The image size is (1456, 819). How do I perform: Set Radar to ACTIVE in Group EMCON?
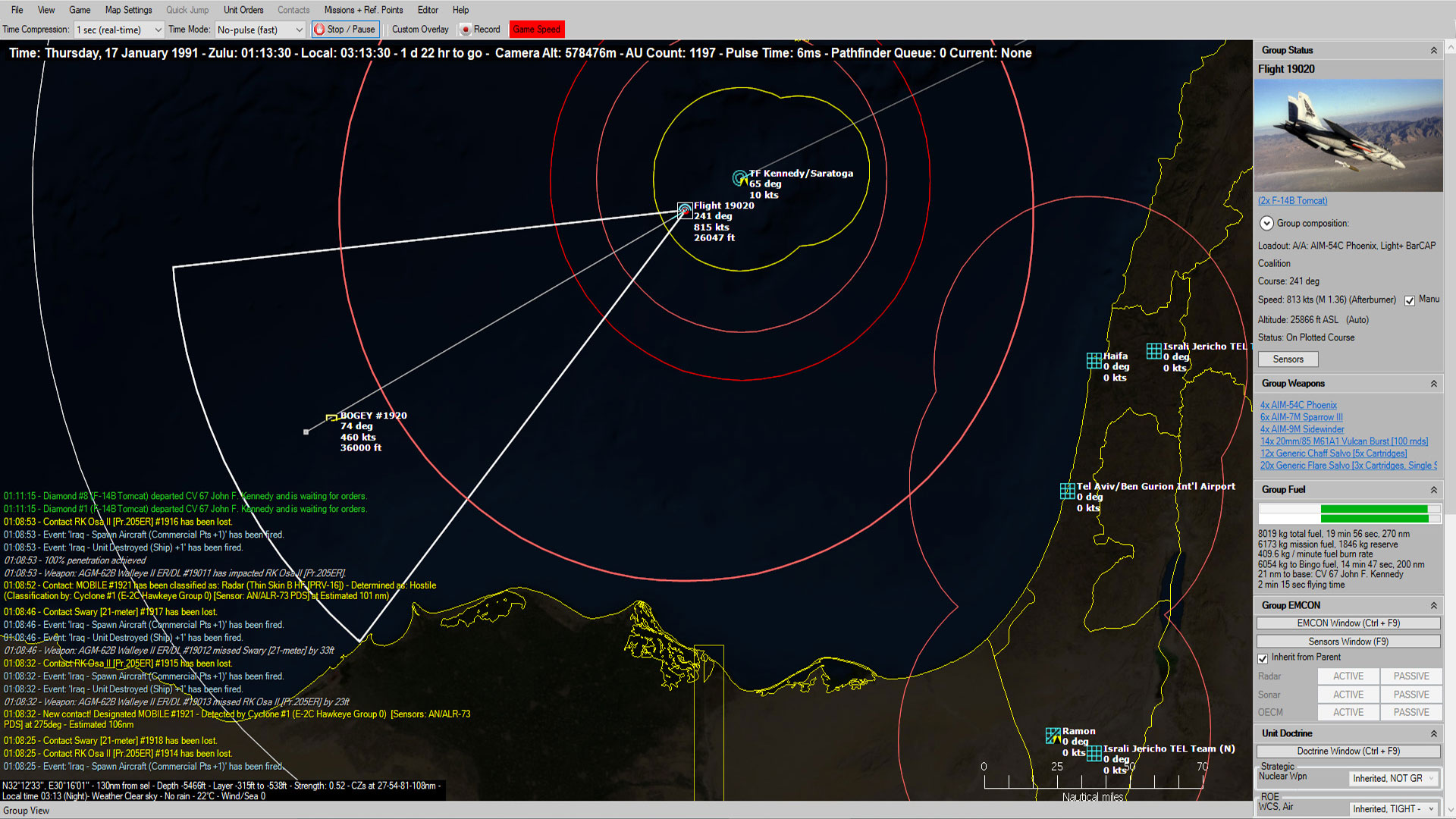click(x=1348, y=676)
